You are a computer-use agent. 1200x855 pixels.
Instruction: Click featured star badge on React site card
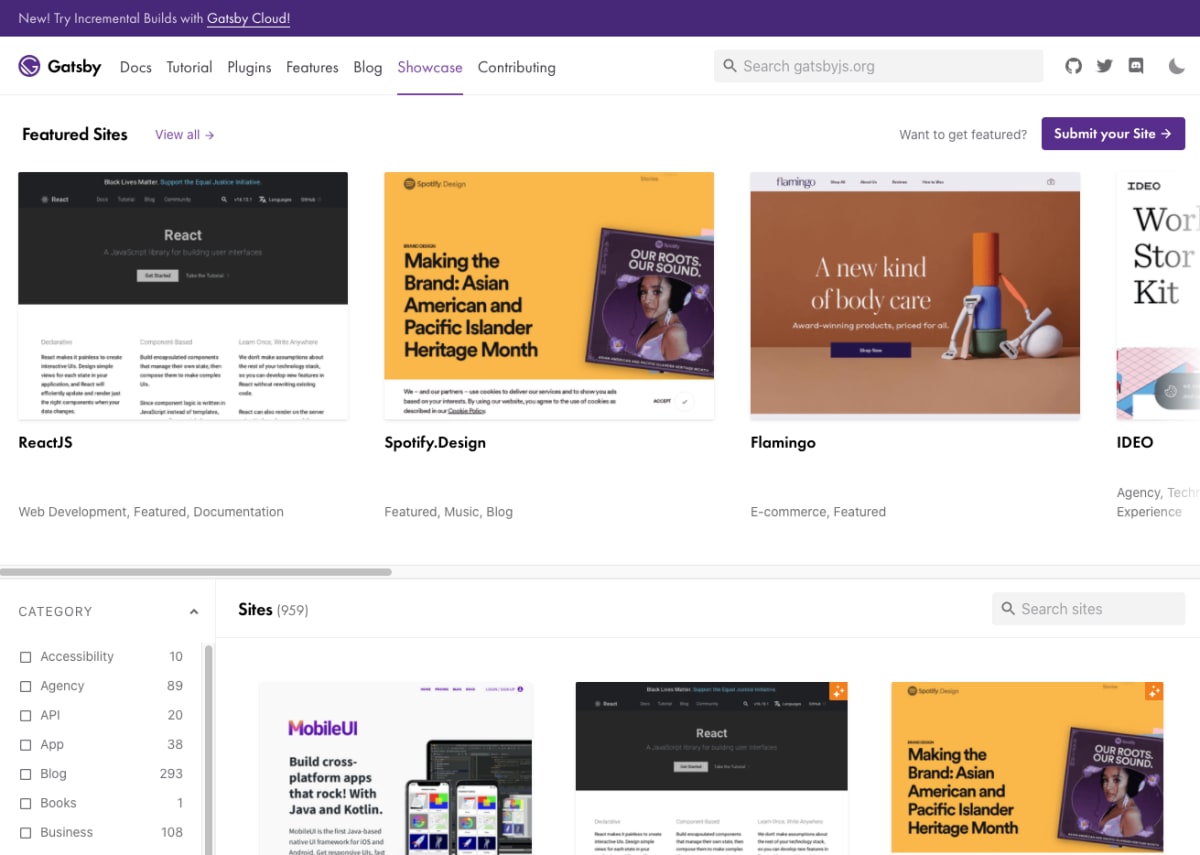click(839, 691)
